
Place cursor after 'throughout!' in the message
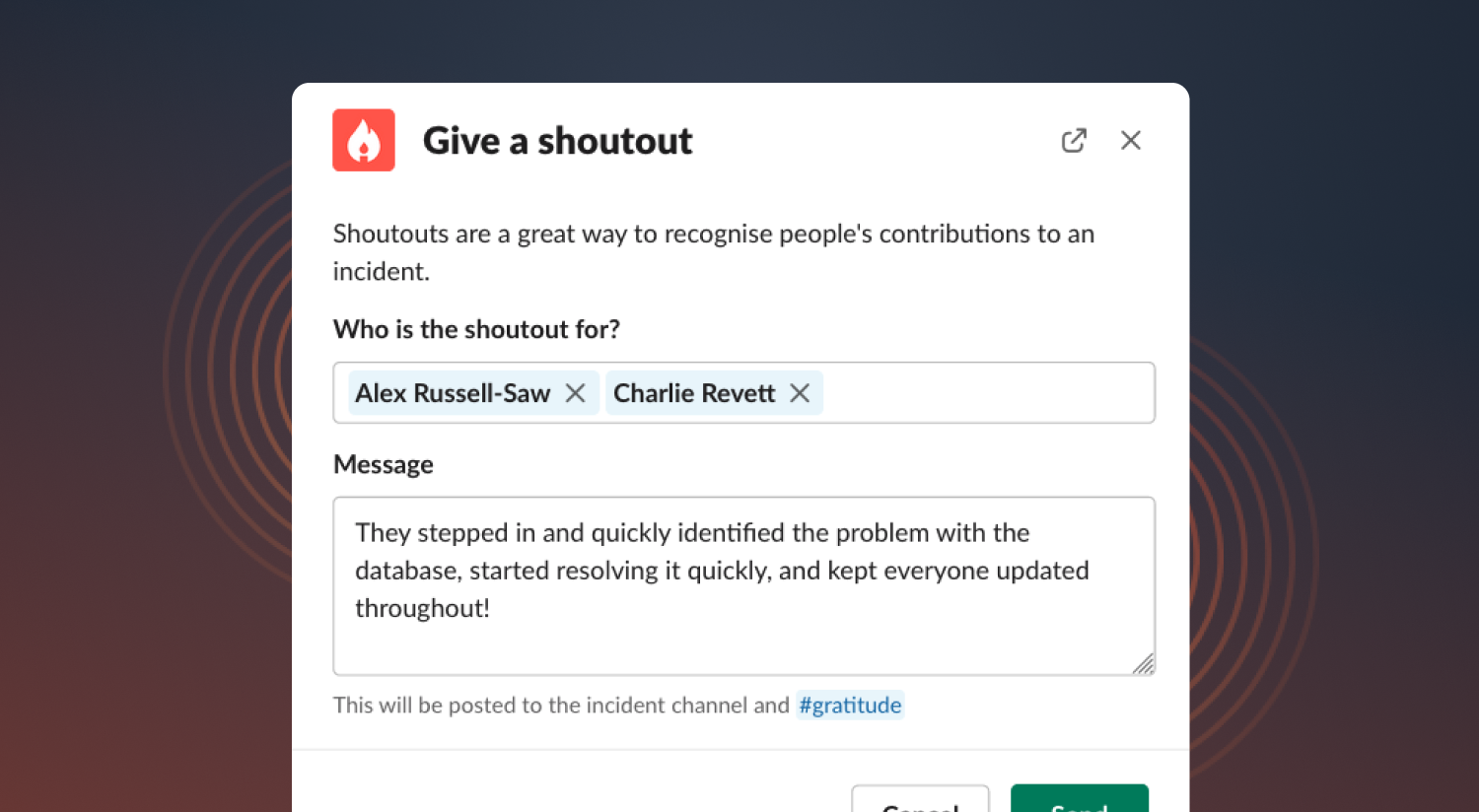tap(492, 608)
